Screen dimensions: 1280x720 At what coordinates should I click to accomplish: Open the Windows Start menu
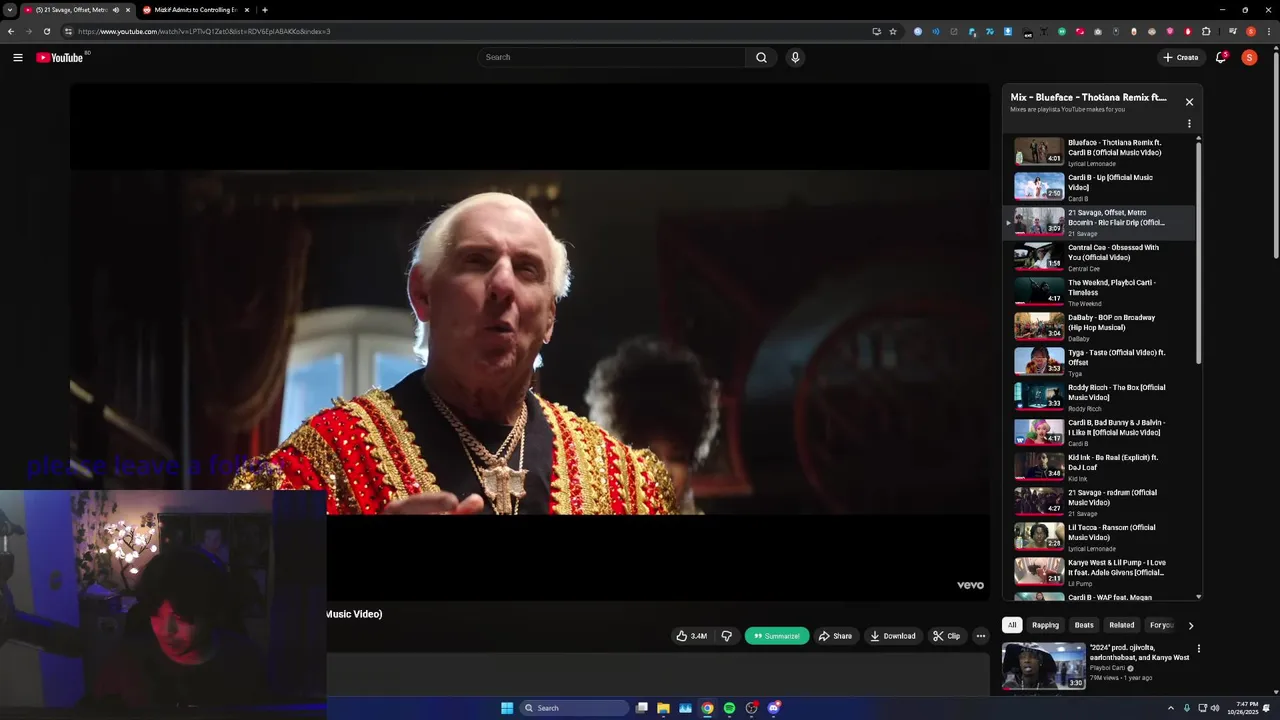pyautogui.click(x=507, y=708)
